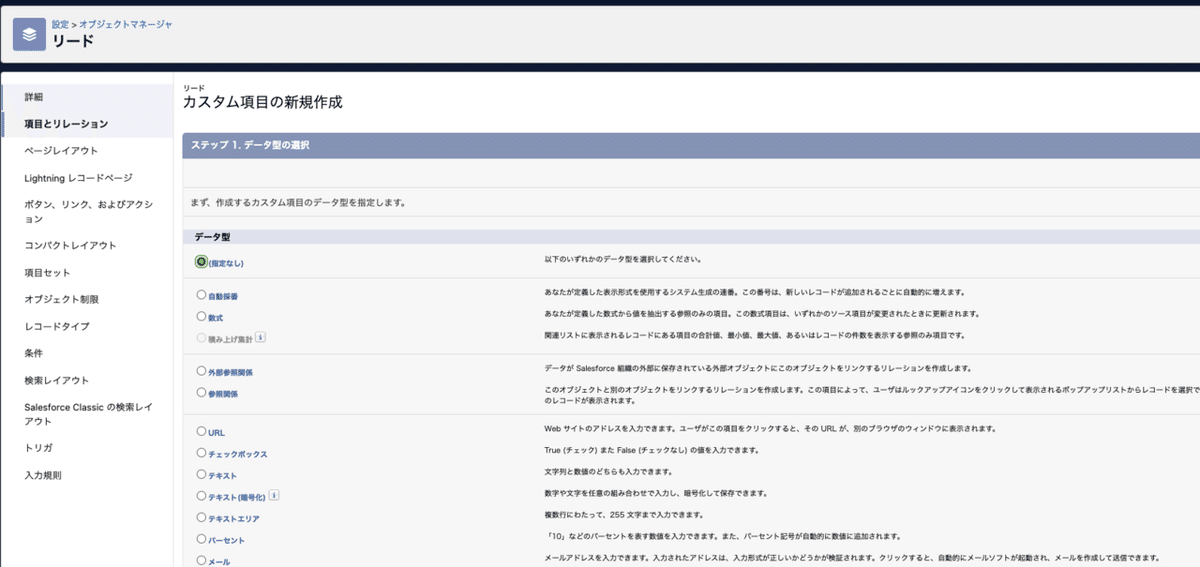
Task: Click the description text for 自動採番
Action: click(754, 292)
